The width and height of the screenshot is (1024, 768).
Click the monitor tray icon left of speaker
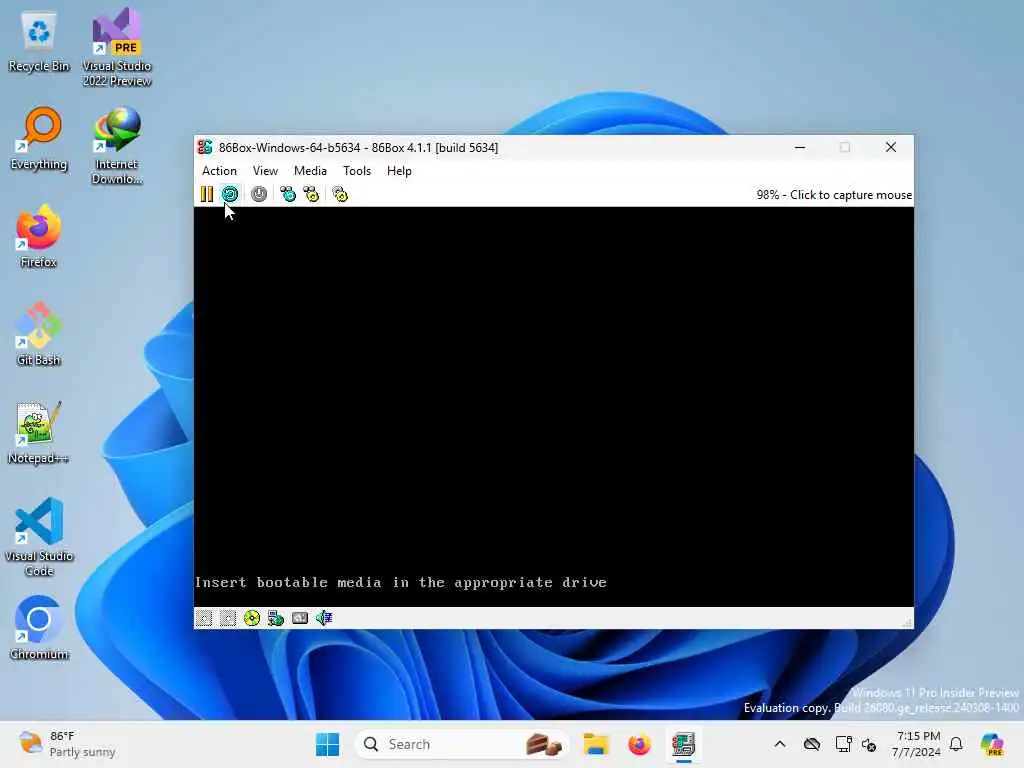pyautogui.click(x=843, y=744)
